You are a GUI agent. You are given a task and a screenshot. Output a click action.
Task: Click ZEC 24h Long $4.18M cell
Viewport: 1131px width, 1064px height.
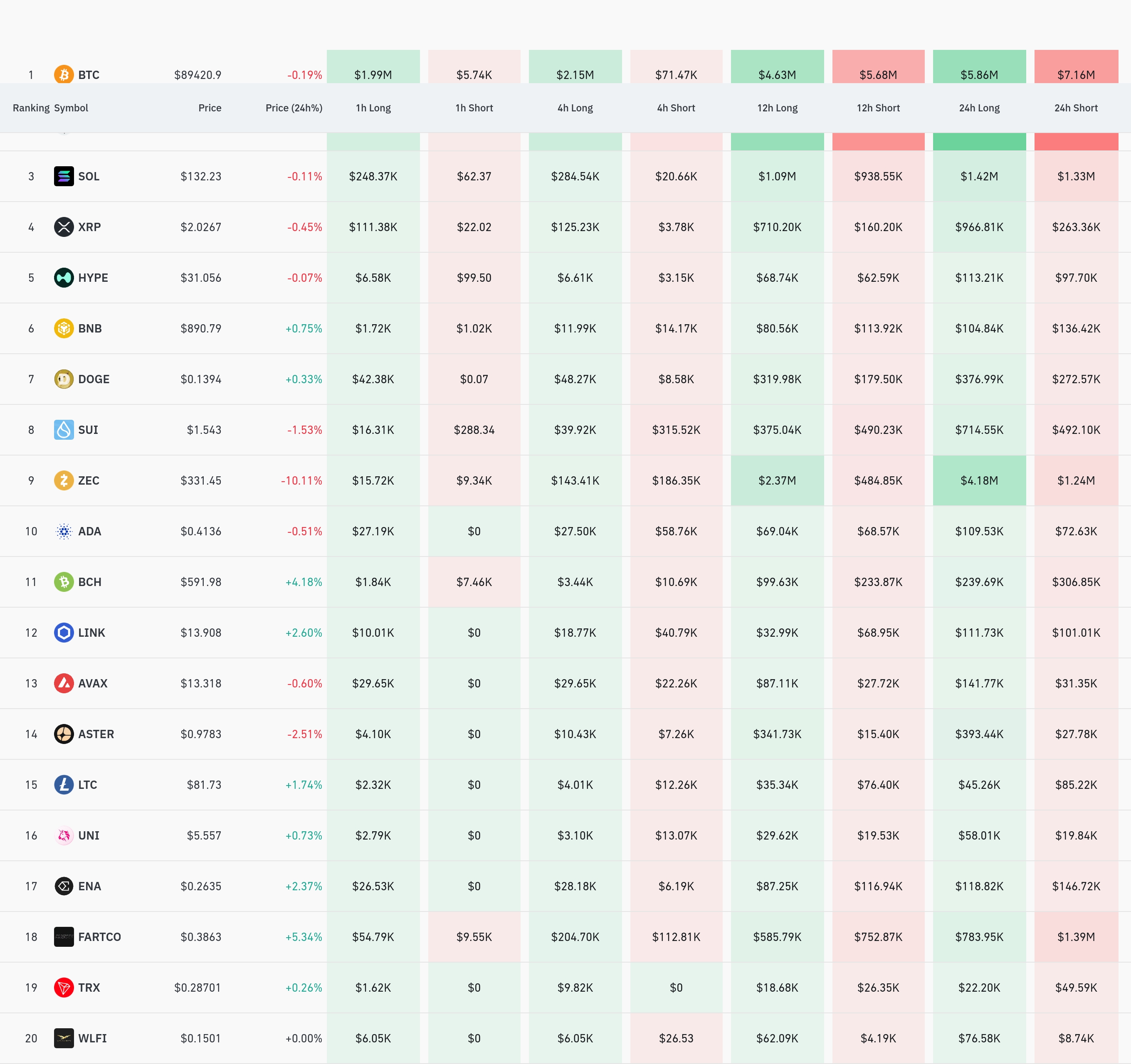(979, 480)
